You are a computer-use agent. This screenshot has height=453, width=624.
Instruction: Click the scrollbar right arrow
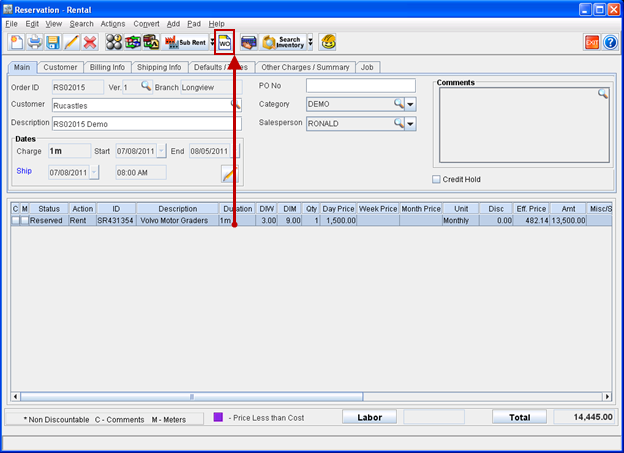[x=607, y=396]
